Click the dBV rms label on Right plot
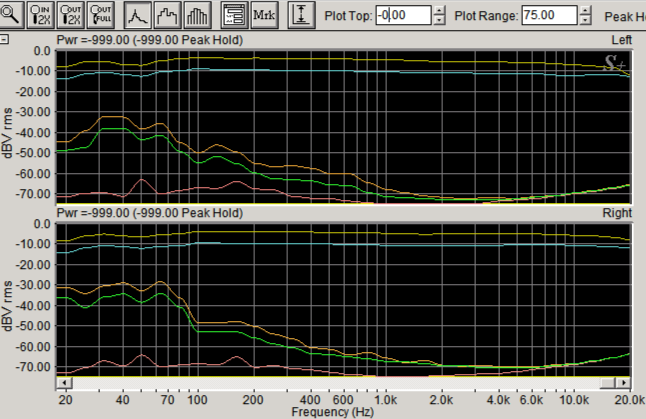The width and height of the screenshot is (646, 419). [7, 306]
